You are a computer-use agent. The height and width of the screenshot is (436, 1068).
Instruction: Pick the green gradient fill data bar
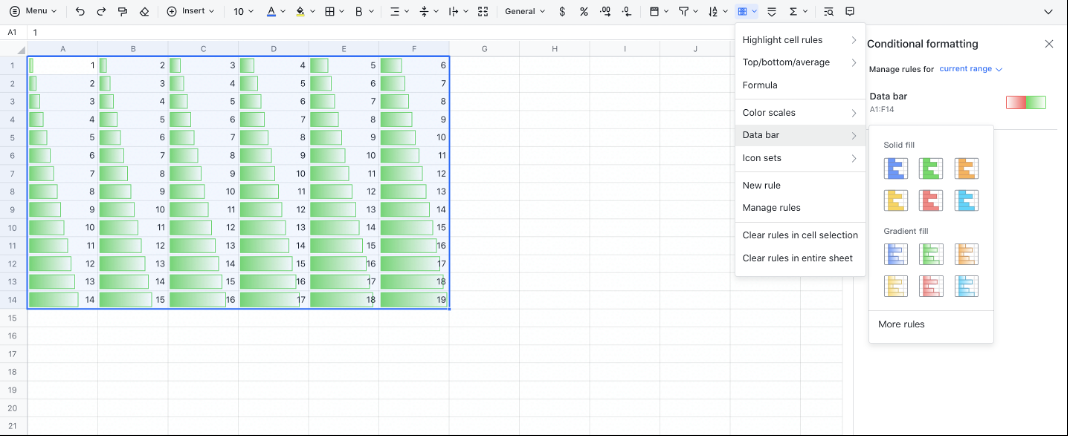[x=931, y=254]
